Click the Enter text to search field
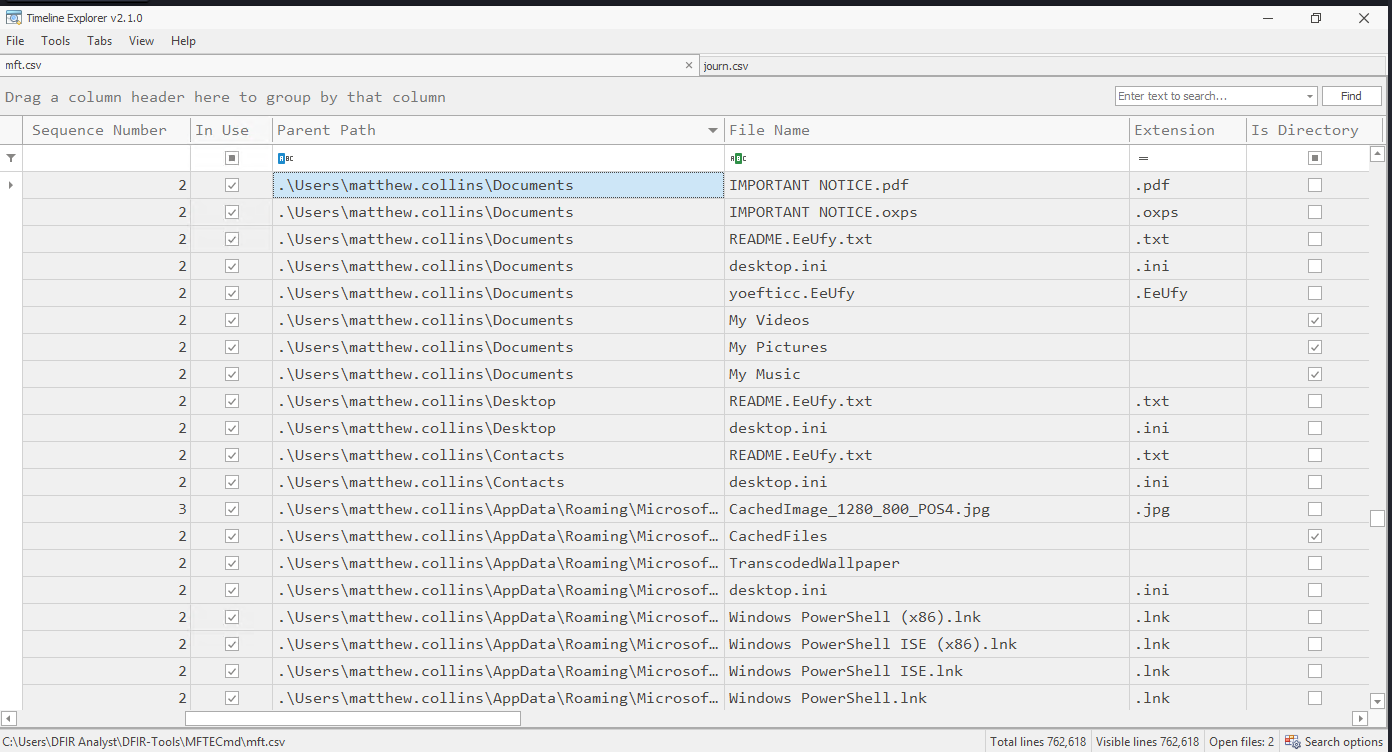The height and width of the screenshot is (752, 1392). (x=1208, y=96)
